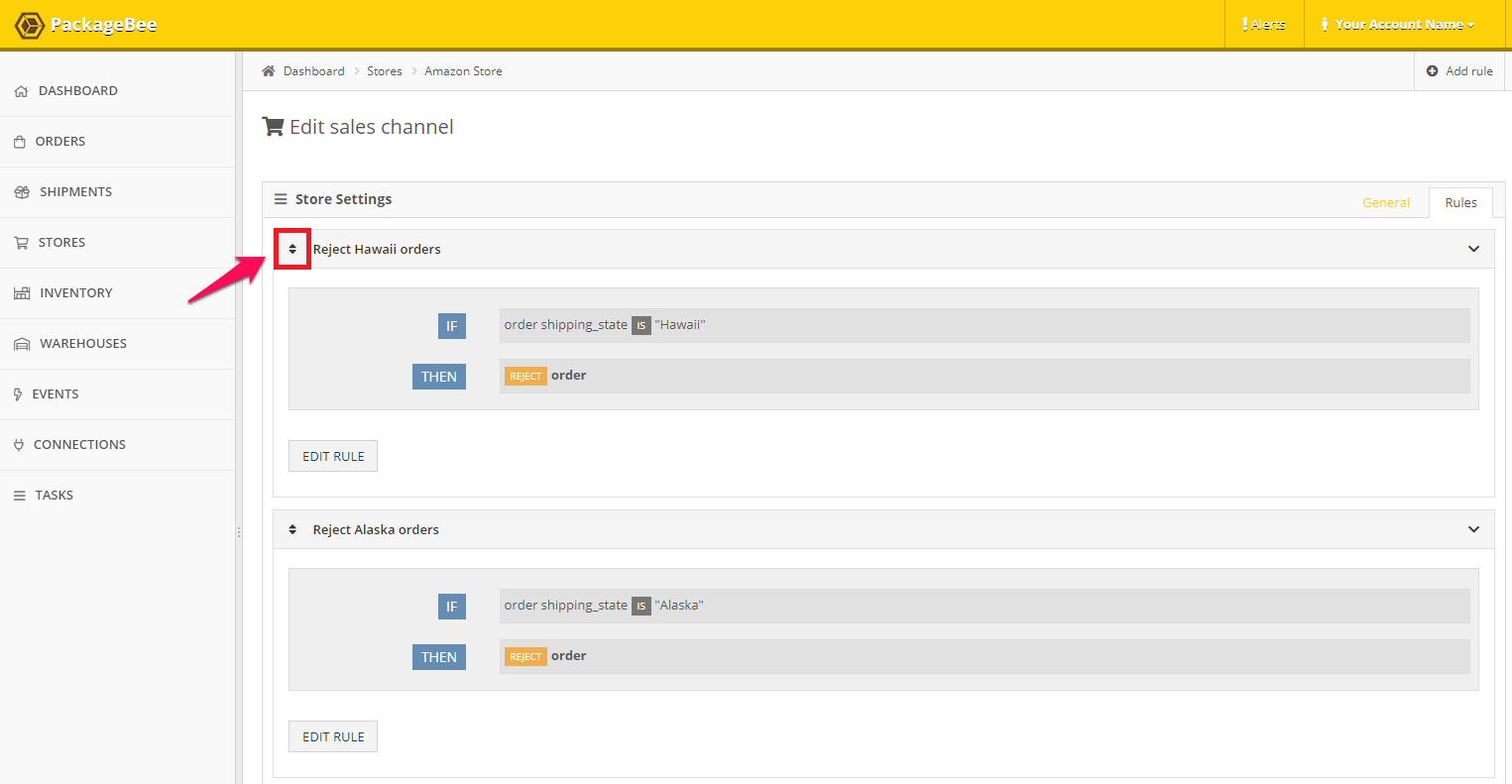
Task: Click the Amazon Store breadcrumb link
Action: (x=463, y=71)
